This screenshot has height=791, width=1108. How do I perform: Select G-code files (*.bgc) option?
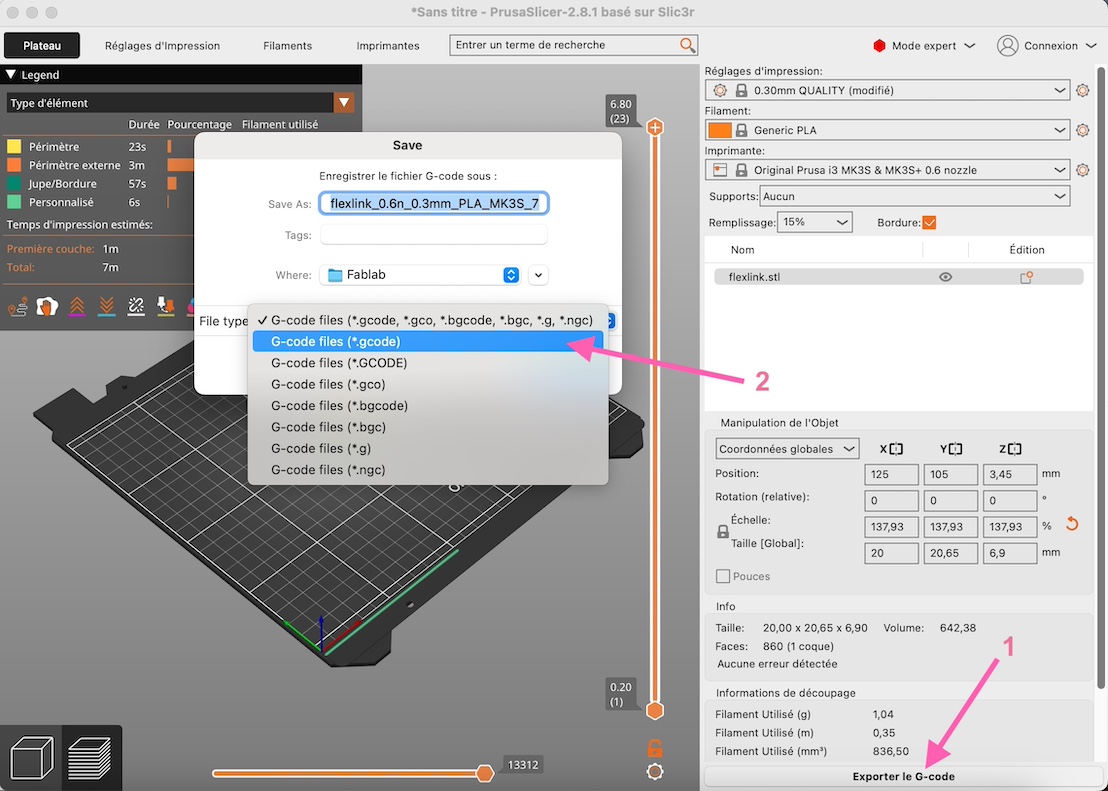tap(428, 427)
